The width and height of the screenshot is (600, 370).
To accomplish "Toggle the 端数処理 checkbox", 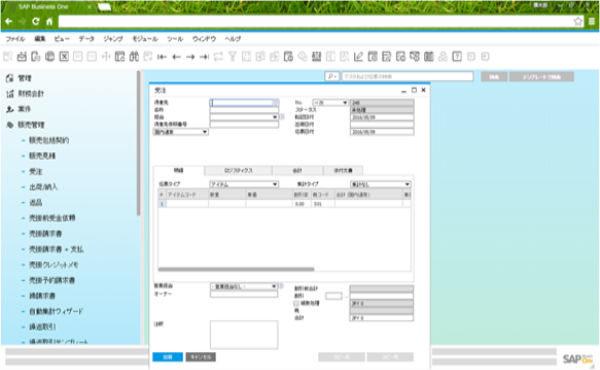I will (296, 303).
